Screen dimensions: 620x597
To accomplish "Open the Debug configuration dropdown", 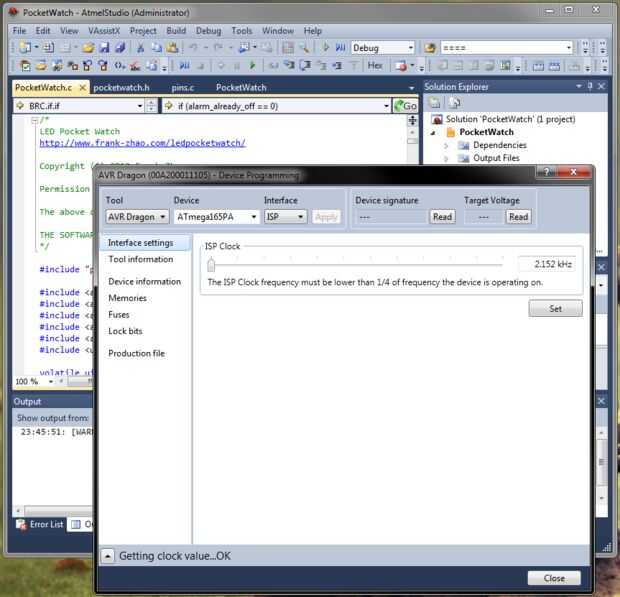I will pos(410,48).
